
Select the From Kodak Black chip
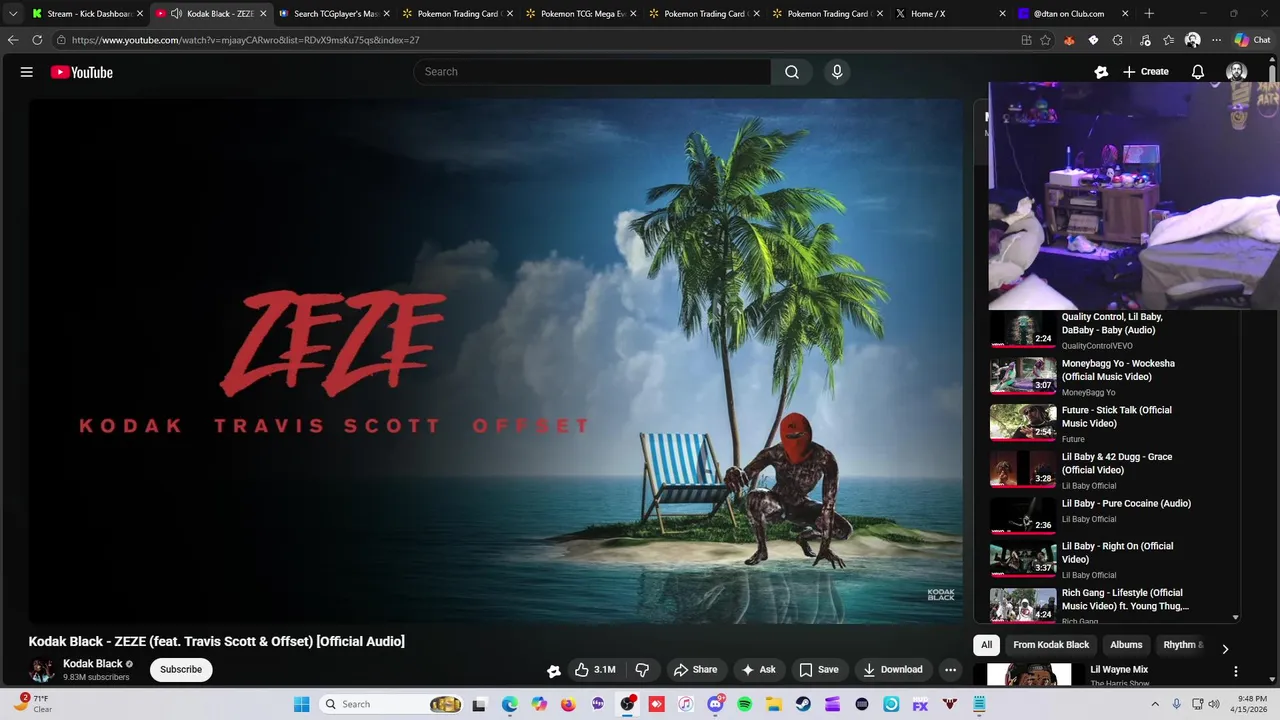click(1051, 645)
